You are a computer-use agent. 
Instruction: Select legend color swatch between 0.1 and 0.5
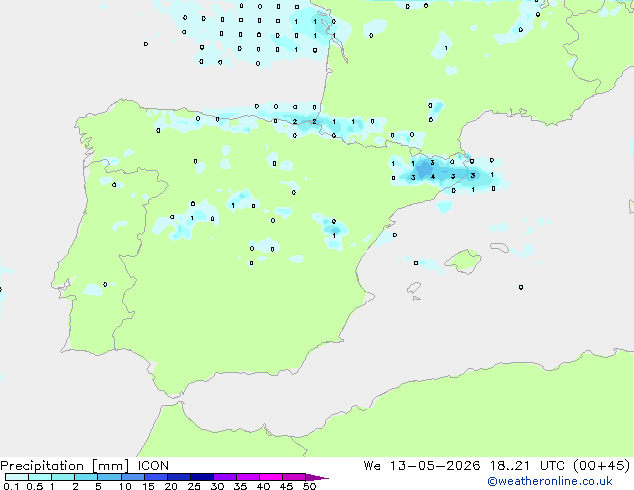[17, 477]
